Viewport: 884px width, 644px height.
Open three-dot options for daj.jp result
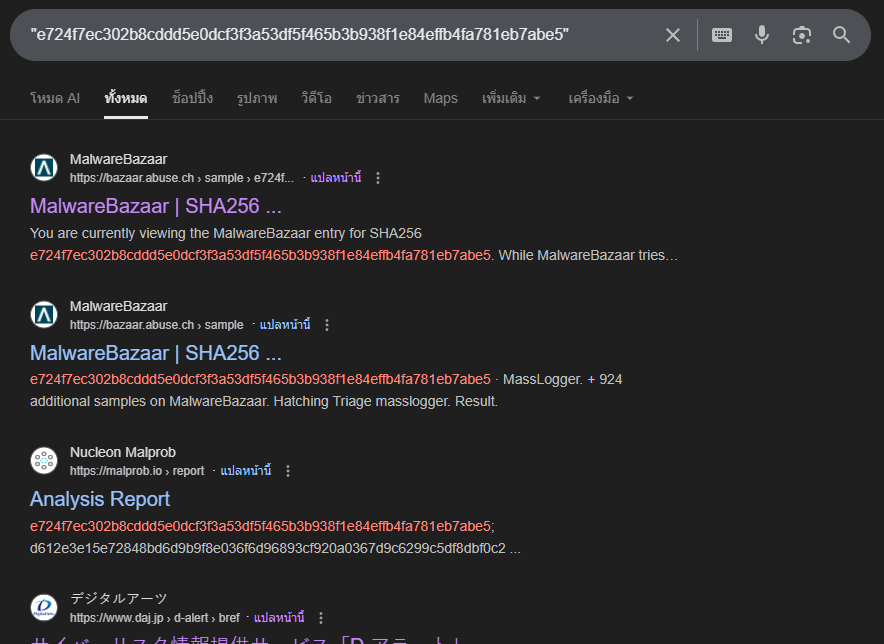[321, 618]
